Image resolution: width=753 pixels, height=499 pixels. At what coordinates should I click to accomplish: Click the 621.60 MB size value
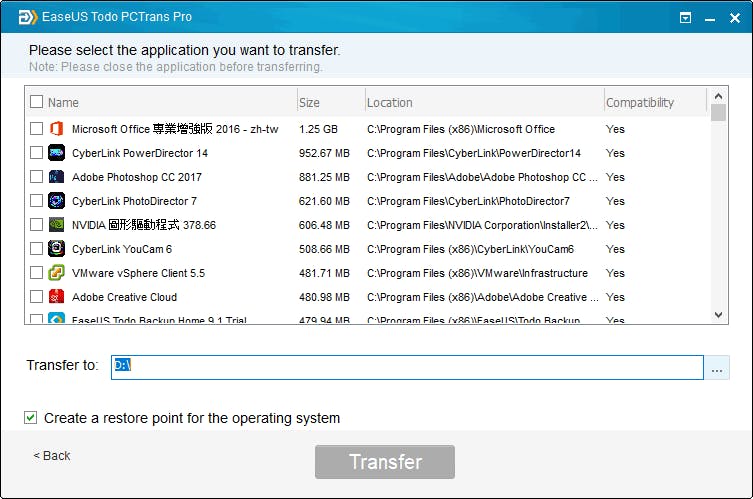(324, 201)
